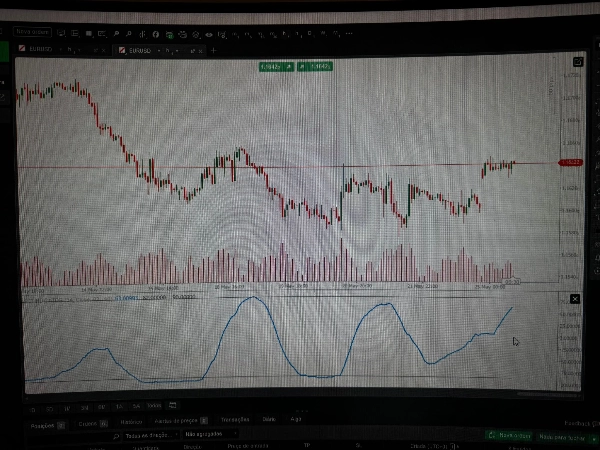Open the 'Ordens' tab in the bottom panel
Viewport: 600px width, 450px height.
point(93,424)
